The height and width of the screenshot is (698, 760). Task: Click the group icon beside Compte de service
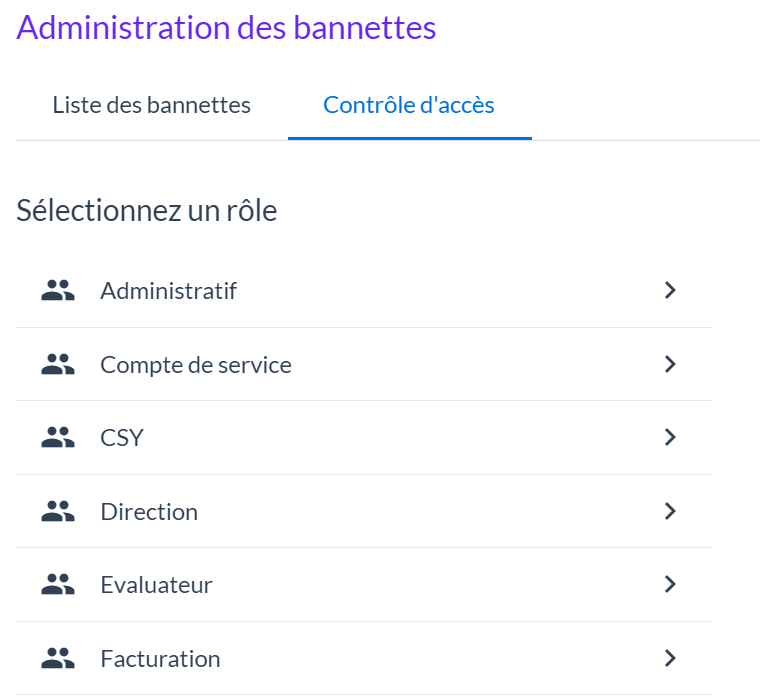tap(59, 365)
